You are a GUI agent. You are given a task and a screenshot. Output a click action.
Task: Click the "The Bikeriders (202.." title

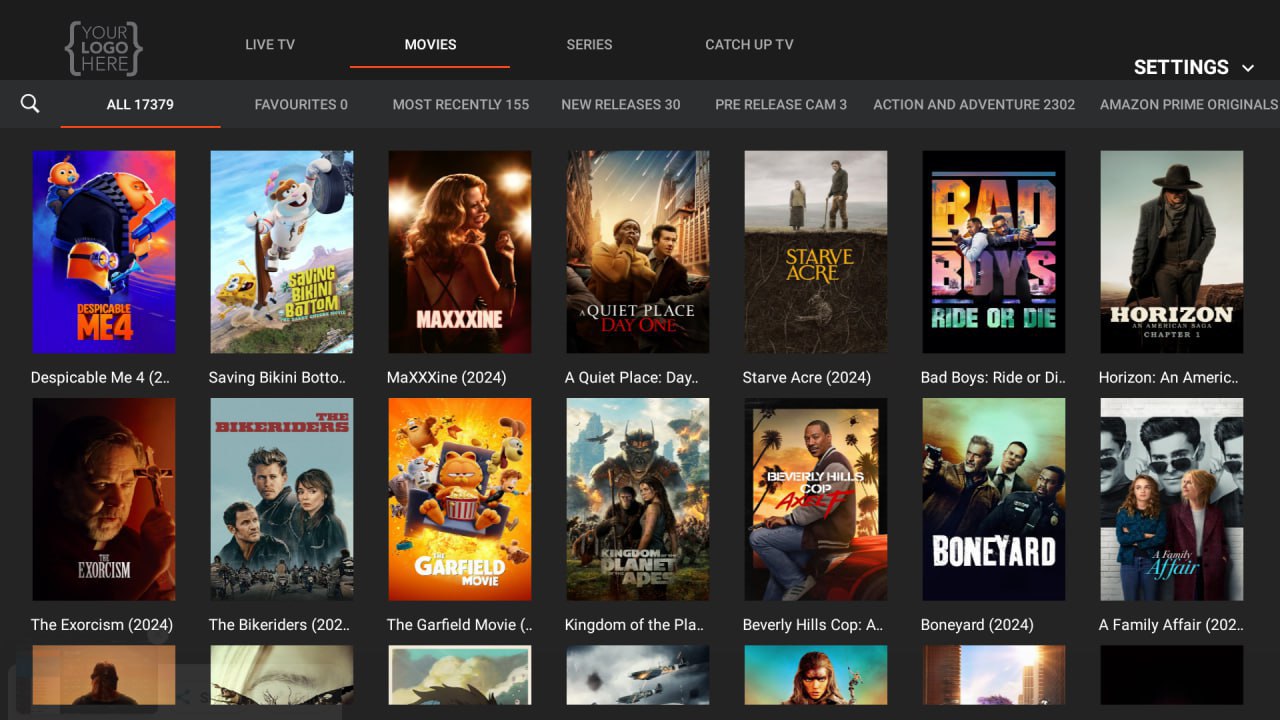tap(279, 625)
